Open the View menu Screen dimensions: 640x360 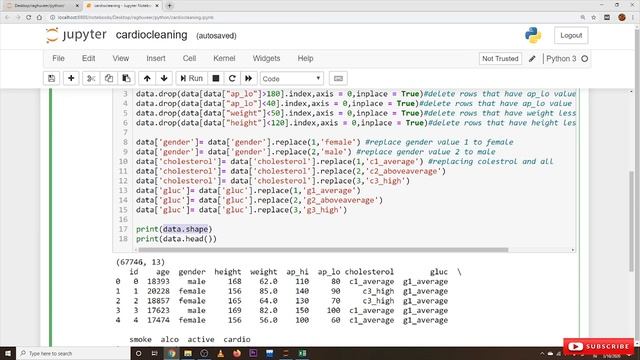coord(120,58)
